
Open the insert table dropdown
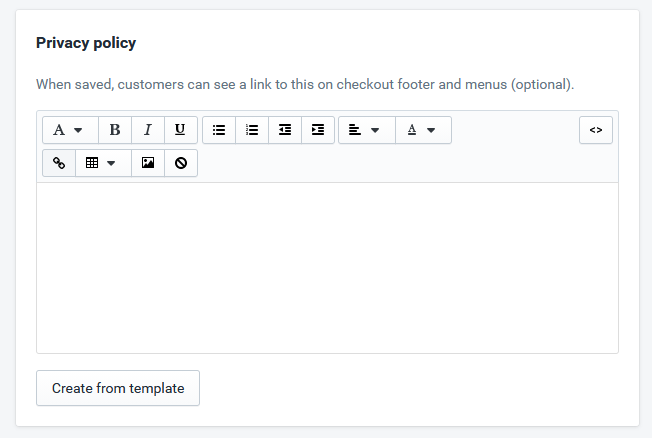[x=103, y=163]
